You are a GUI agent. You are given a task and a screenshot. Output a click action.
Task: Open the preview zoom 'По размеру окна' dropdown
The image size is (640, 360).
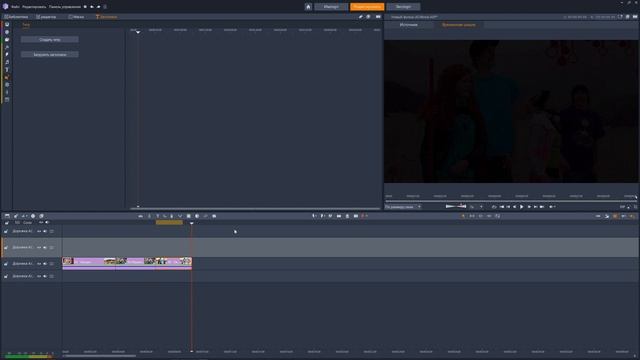(x=403, y=207)
